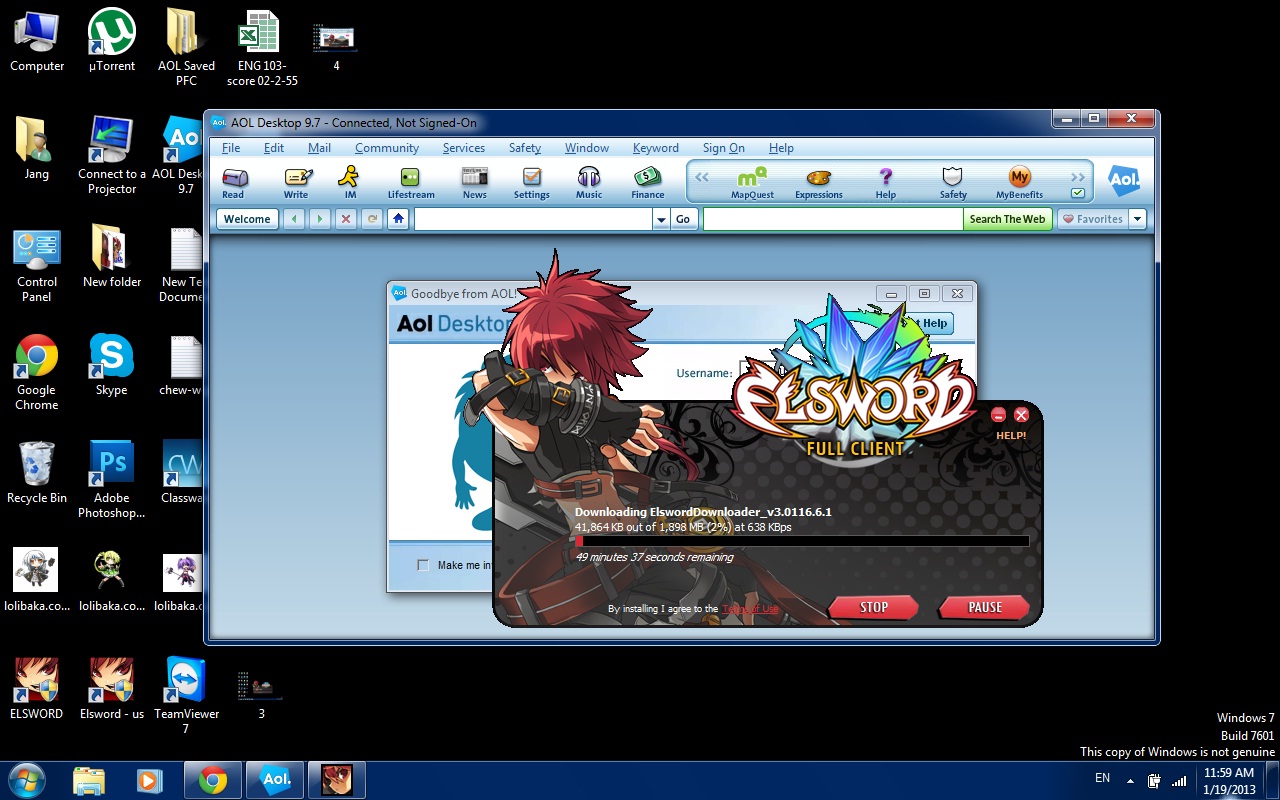Screen dimensions: 1280x800
Task: Launch MapQuest from the AOL toolbar
Action: click(752, 183)
